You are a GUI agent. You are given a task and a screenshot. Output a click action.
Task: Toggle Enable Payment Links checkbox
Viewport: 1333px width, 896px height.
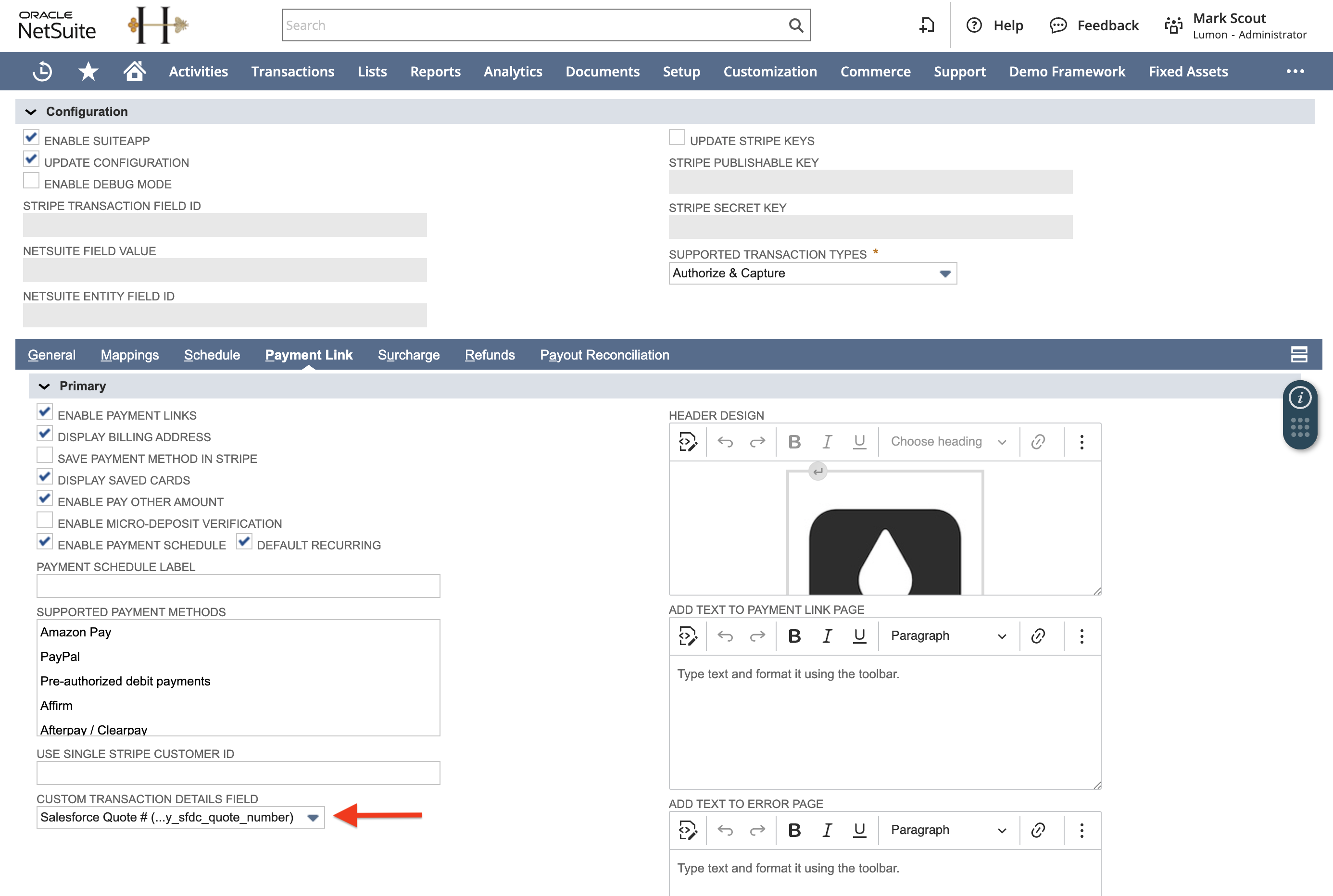(x=45, y=412)
